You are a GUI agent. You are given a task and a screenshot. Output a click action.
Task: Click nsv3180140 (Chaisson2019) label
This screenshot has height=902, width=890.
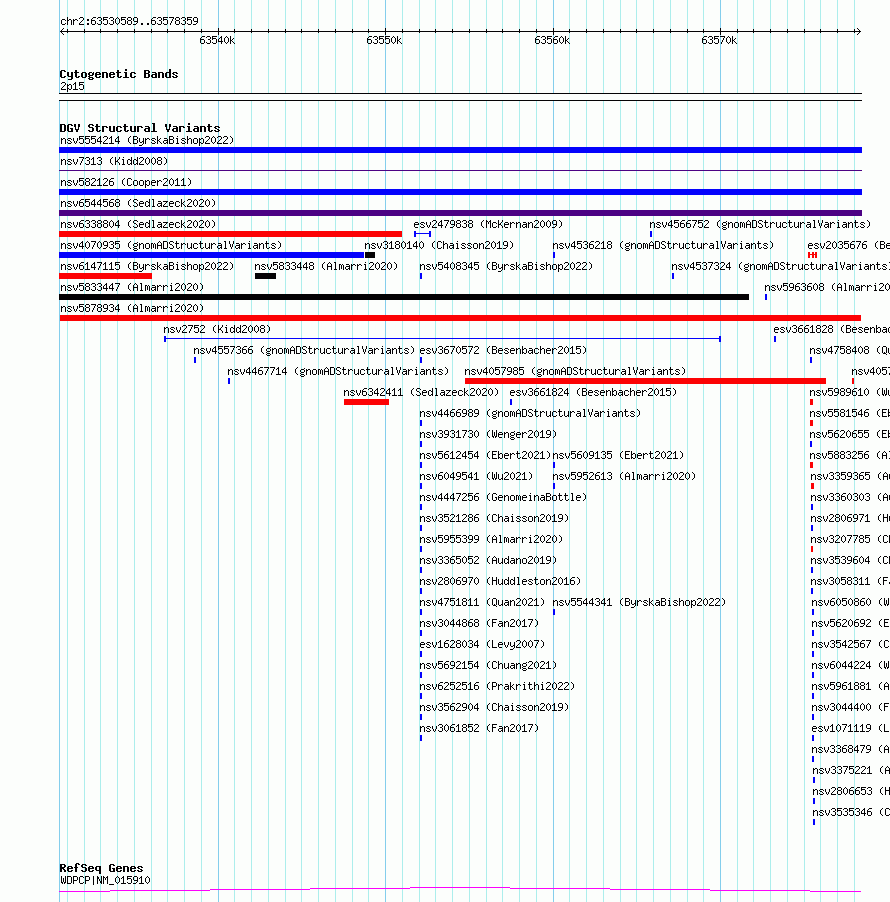(439, 245)
